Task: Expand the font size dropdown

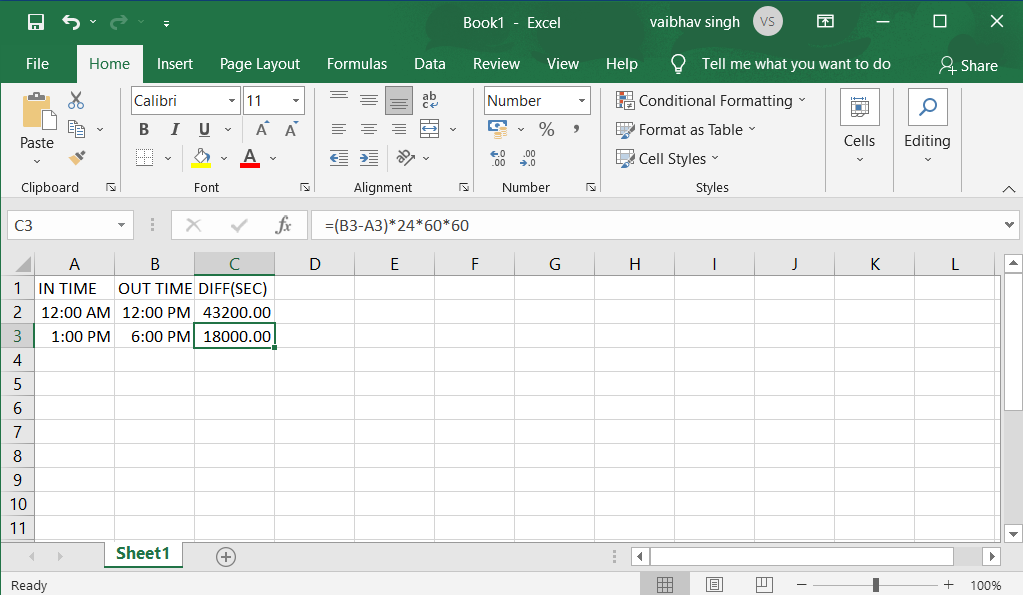Action: (296, 101)
